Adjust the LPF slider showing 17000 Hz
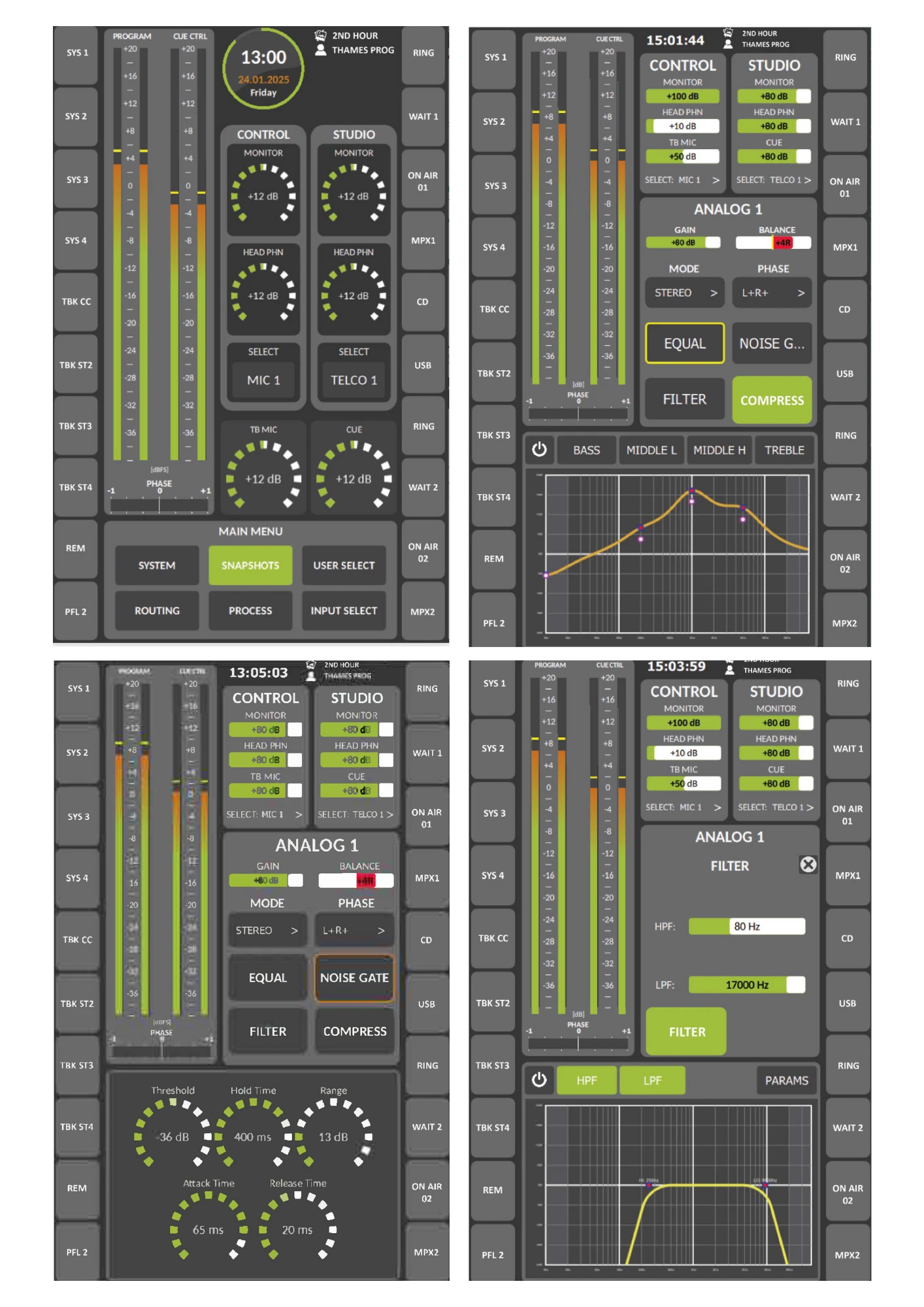This screenshot has width=924, height=1307. pyautogui.click(x=747, y=984)
